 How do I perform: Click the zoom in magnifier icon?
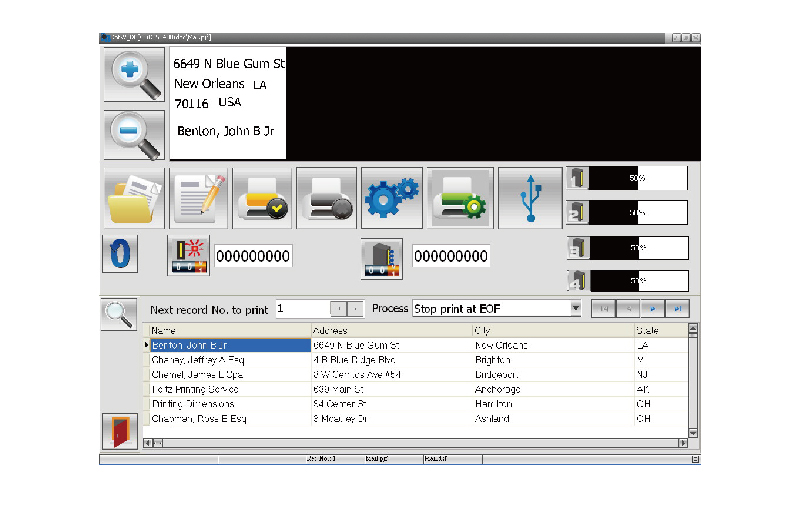[134, 75]
